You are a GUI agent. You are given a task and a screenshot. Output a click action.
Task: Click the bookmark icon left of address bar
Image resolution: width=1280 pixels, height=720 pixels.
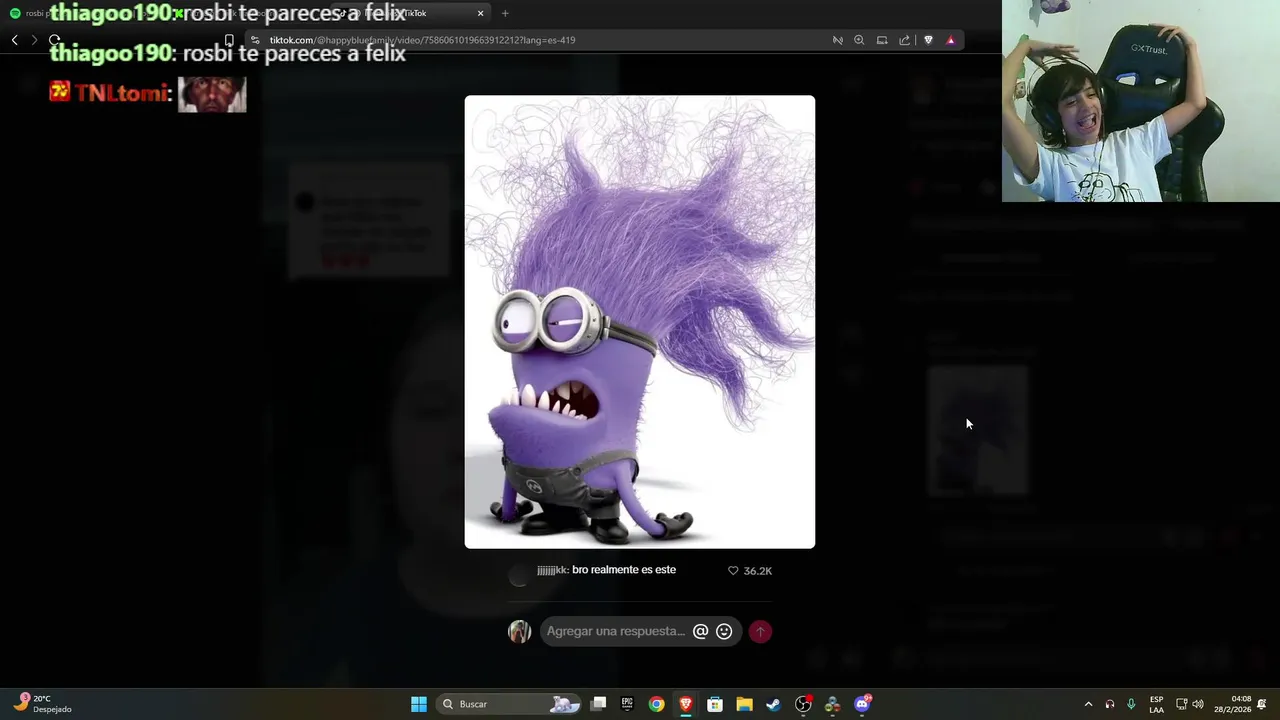tap(229, 40)
